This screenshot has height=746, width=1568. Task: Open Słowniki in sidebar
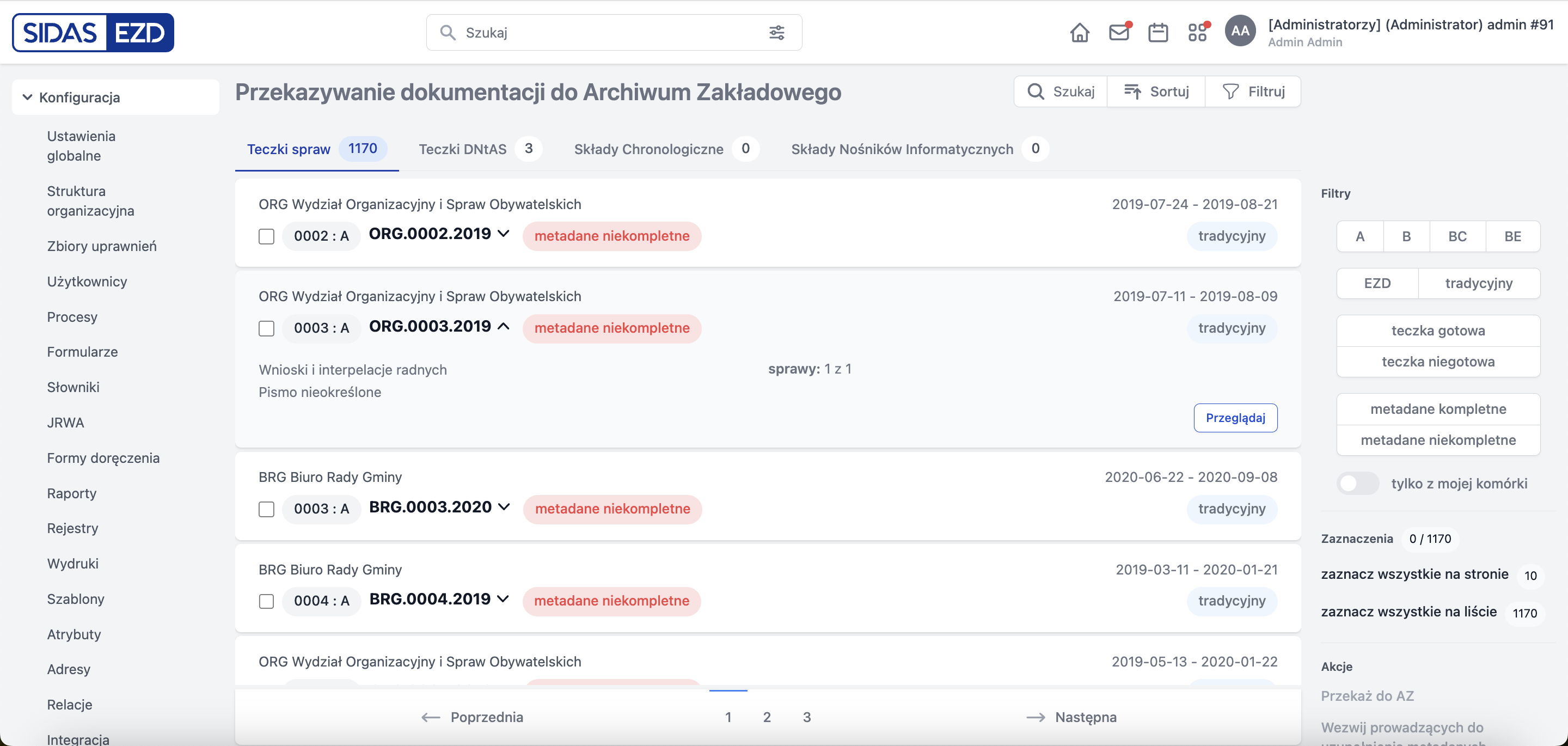pyautogui.click(x=73, y=387)
